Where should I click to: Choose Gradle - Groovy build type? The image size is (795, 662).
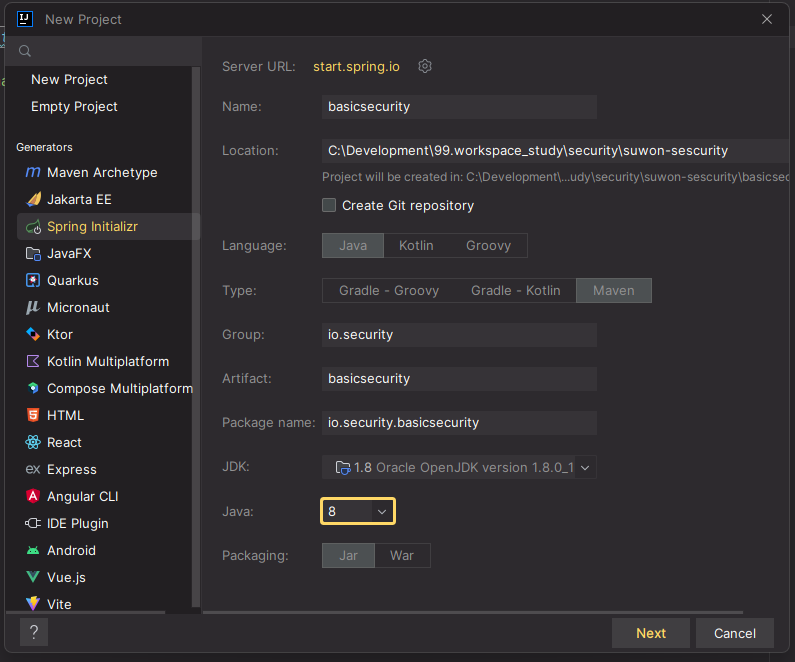tap(389, 290)
